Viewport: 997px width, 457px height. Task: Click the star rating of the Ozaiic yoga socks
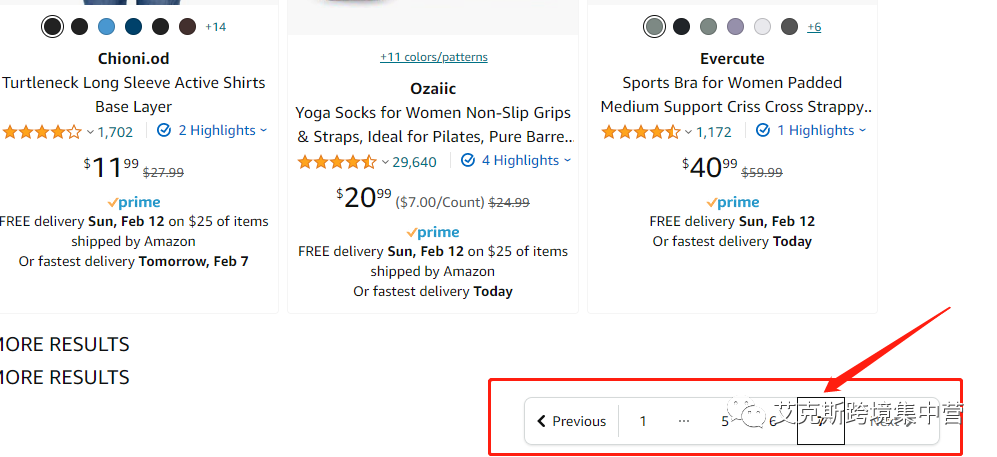coord(337,161)
